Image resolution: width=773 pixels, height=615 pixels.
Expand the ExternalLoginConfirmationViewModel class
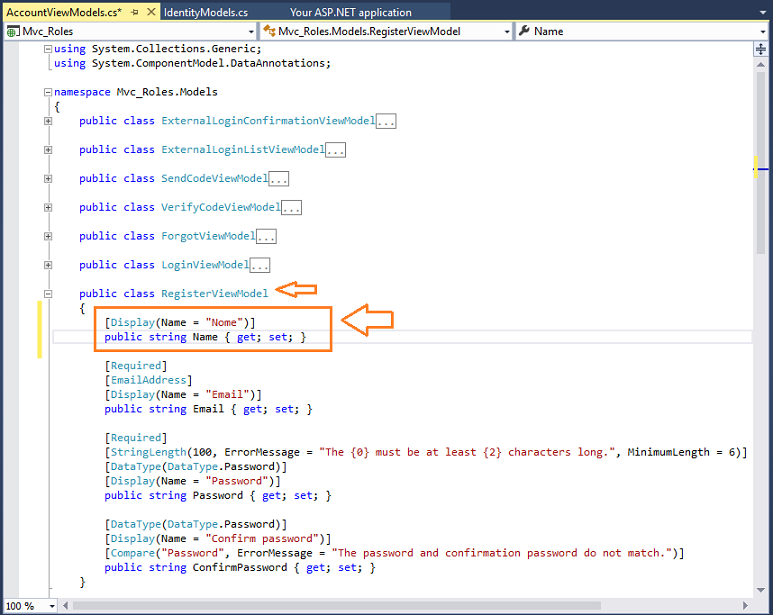48,121
